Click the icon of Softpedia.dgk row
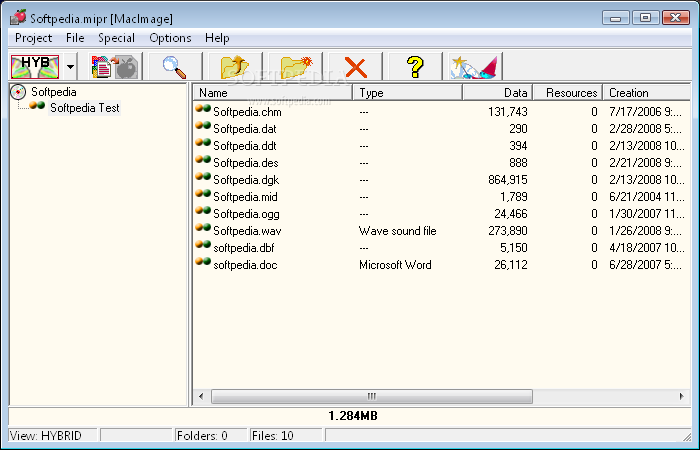This screenshot has width=700, height=450. (203, 176)
